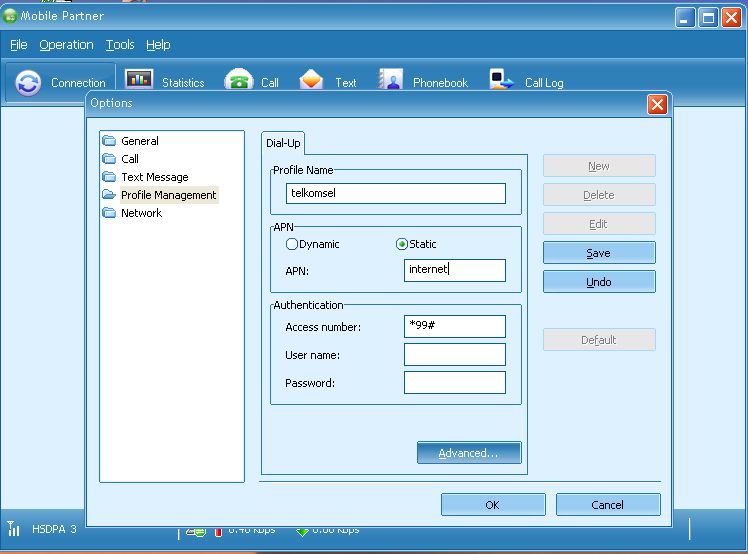Close the Options dialog with red X
The image size is (748, 554).
point(657,105)
